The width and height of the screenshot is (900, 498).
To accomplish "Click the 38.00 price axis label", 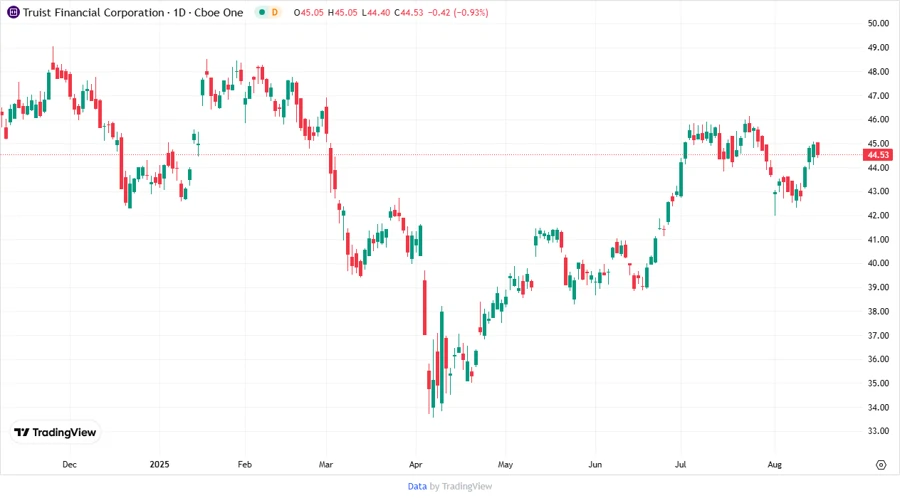I will click(878, 312).
